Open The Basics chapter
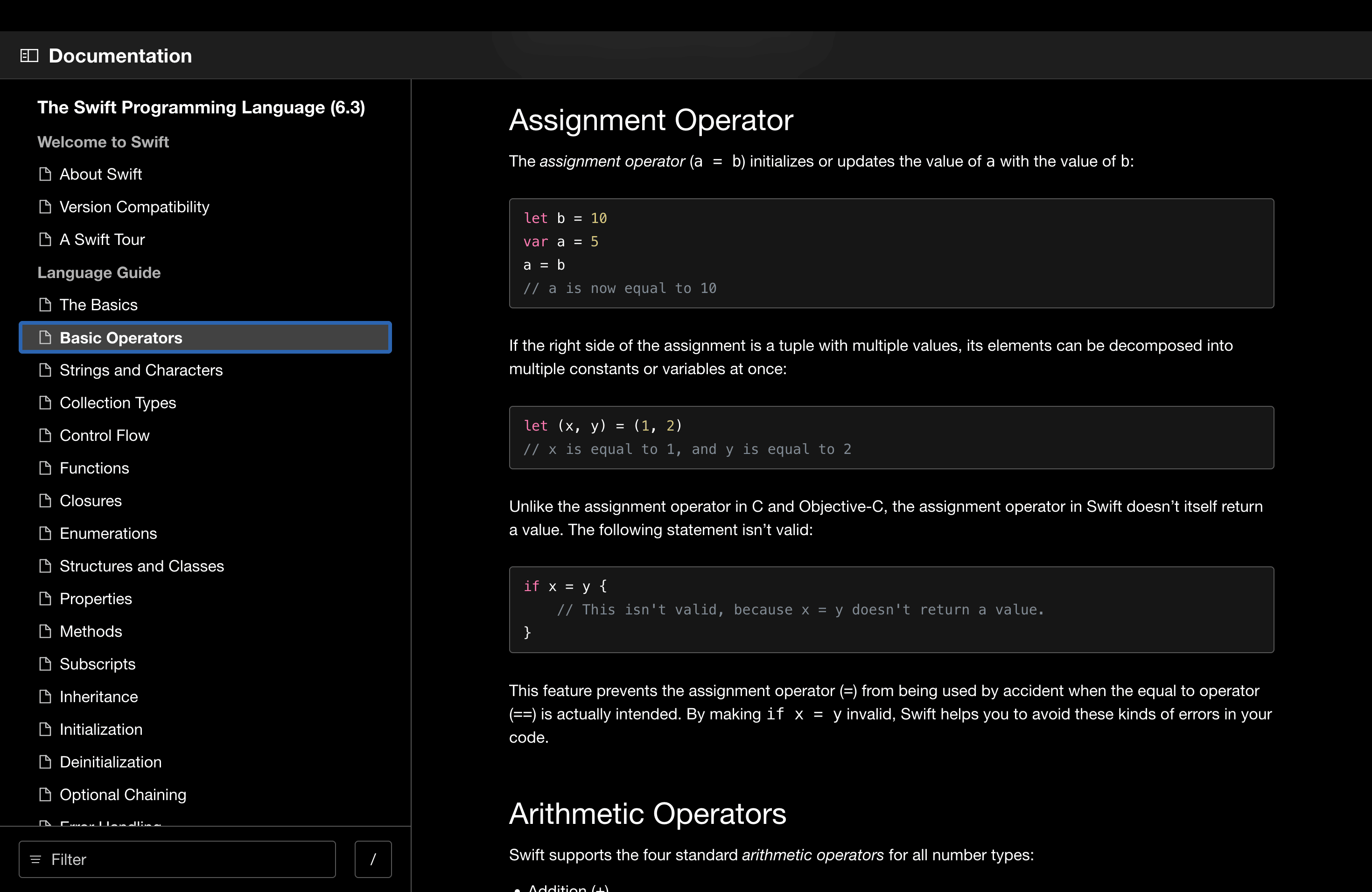The image size is (1372, 892). [x=98, y=305]
